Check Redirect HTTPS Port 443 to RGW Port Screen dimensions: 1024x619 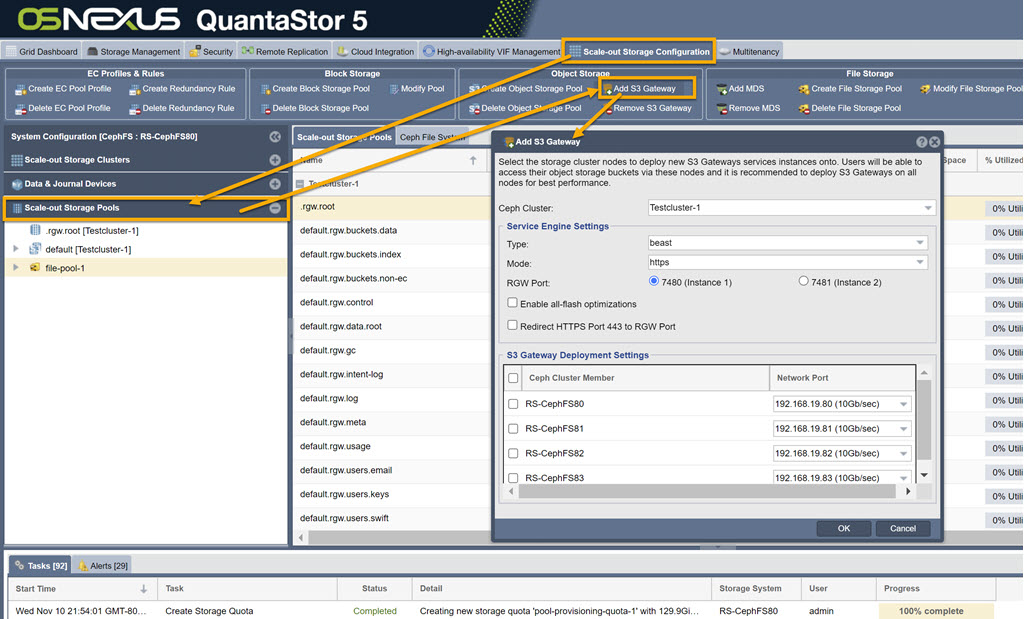coord(513,325)
